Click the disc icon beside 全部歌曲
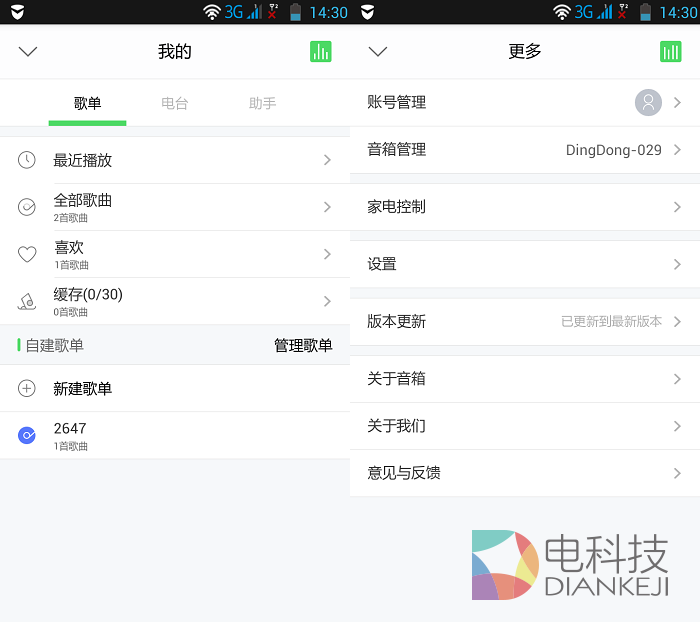Screen dimensions: 700x622 pos(27,207)
